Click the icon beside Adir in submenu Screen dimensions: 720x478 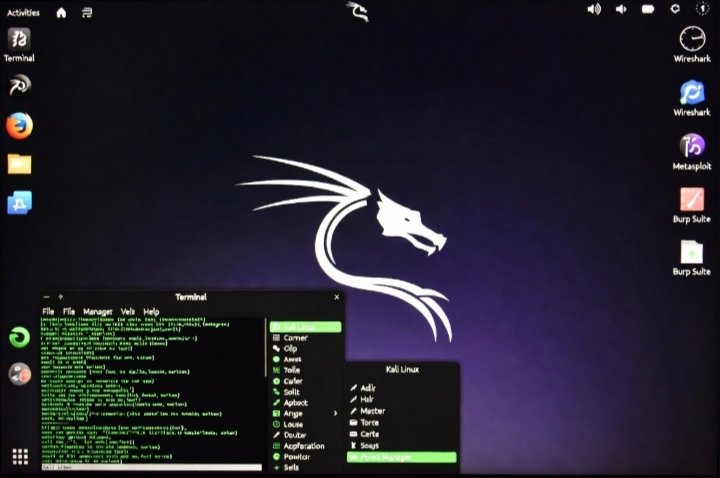[354, 388]
